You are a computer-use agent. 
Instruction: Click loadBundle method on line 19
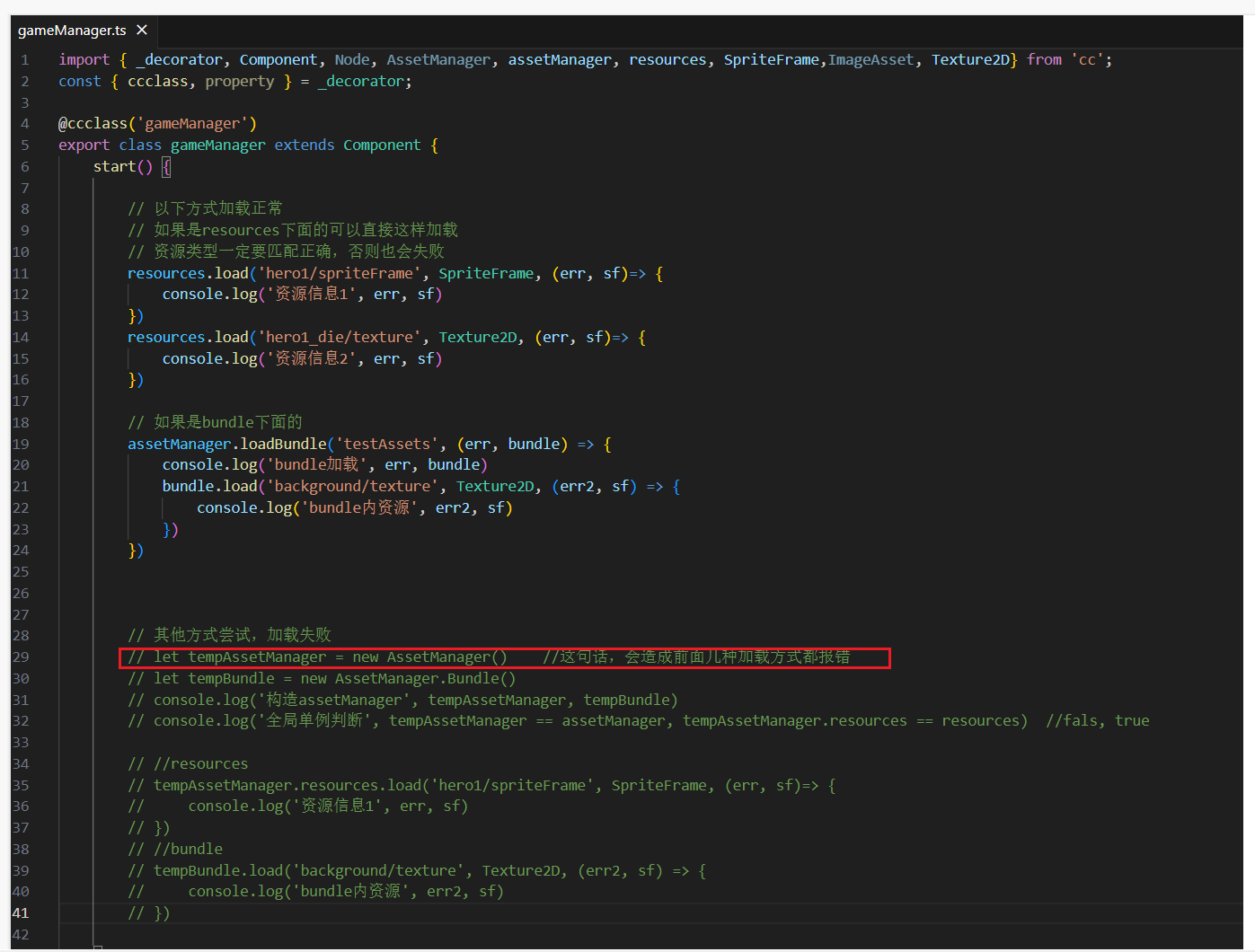click(x=283, y=444)
